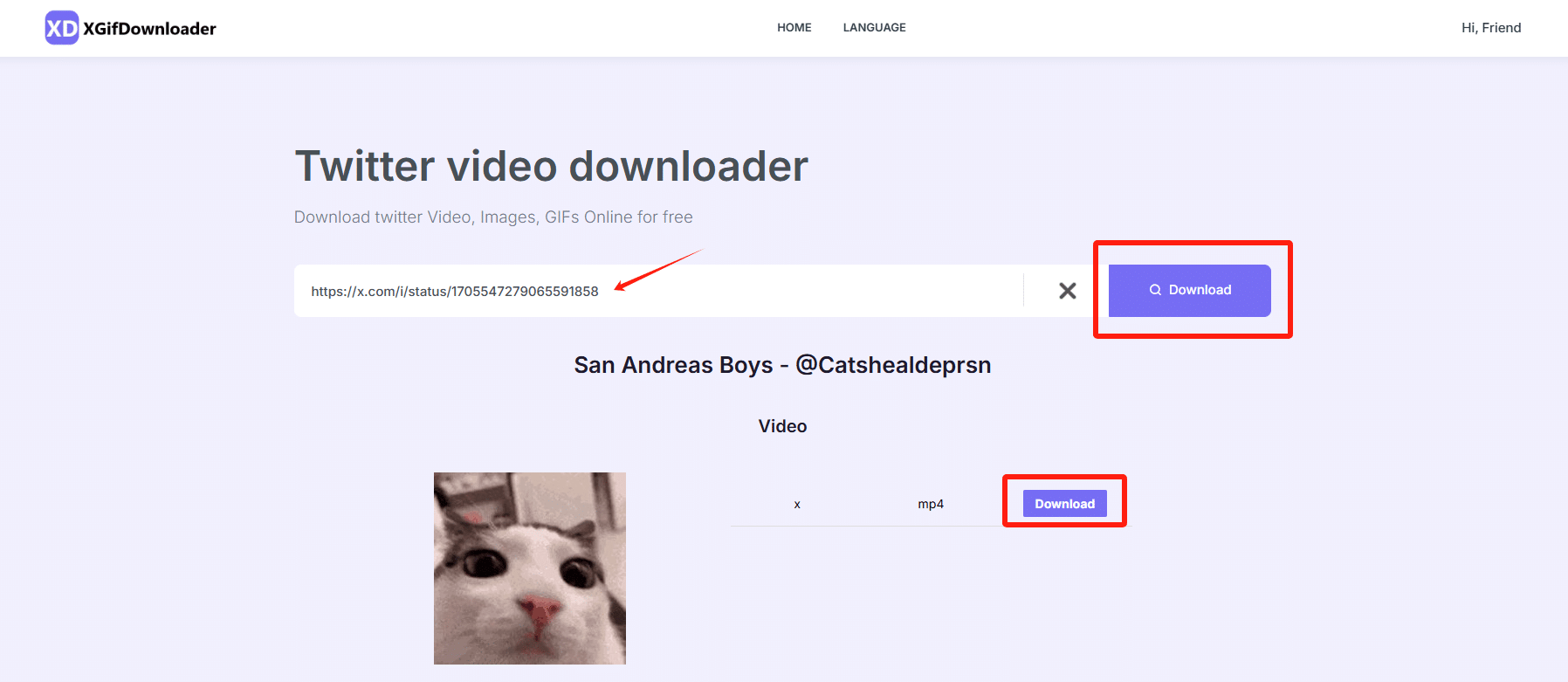Click the large purple Download search button
This screenshot has height=682, width=1568.
coord(1189,290)
